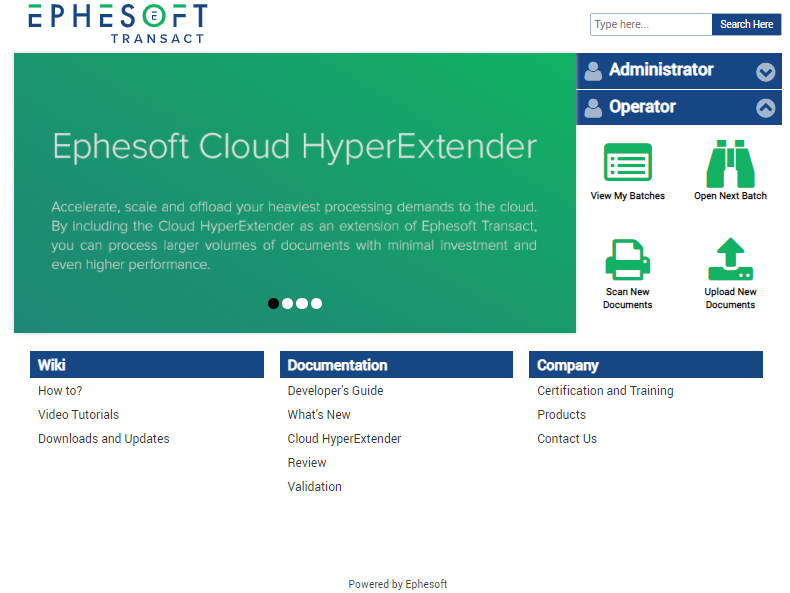
Task: Click the Operator user icon
Action: (x=593, y=108)
